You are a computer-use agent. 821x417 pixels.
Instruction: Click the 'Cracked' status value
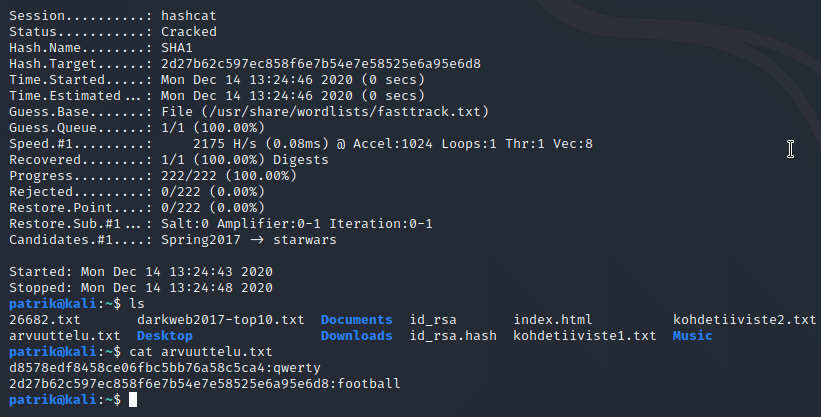189,32
